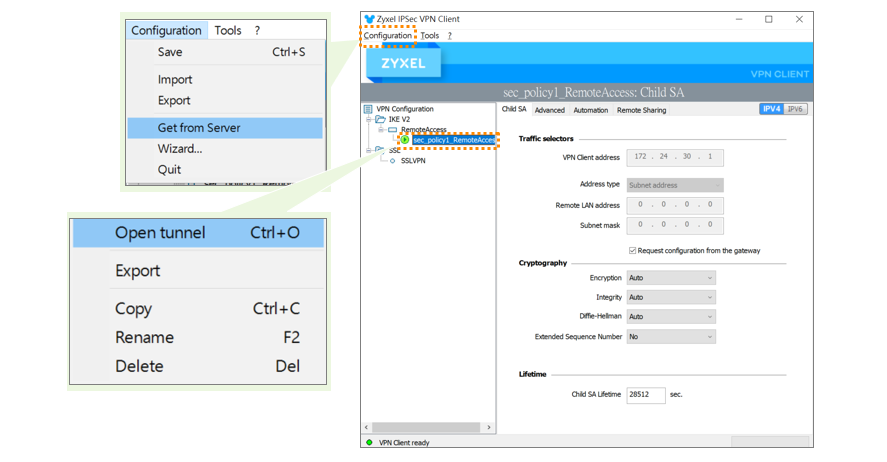Screen dimensions: 887x462
Task: Click the ZYXEL logo in the banner
Action: pyautogui.click(x=403, y=64)
